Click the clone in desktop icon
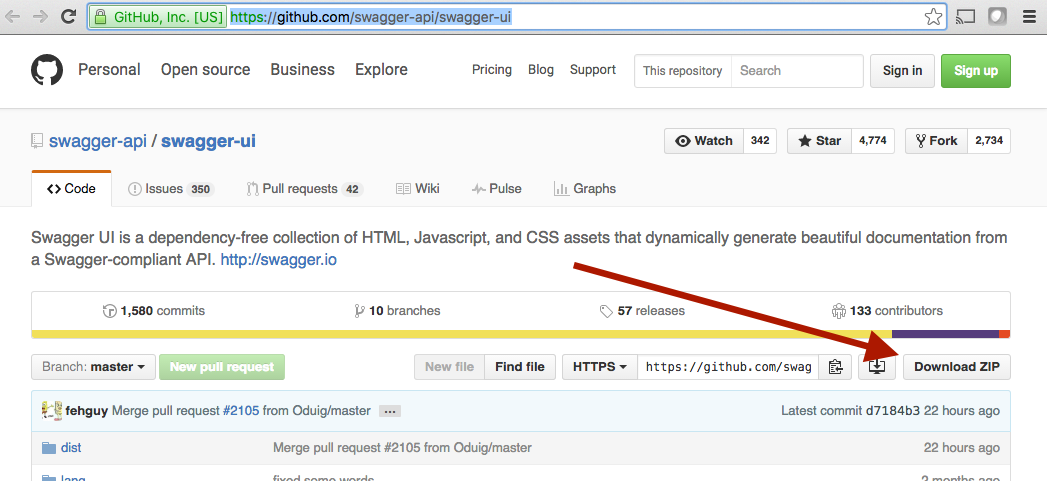1047x481 pixels. click(877, 367)
